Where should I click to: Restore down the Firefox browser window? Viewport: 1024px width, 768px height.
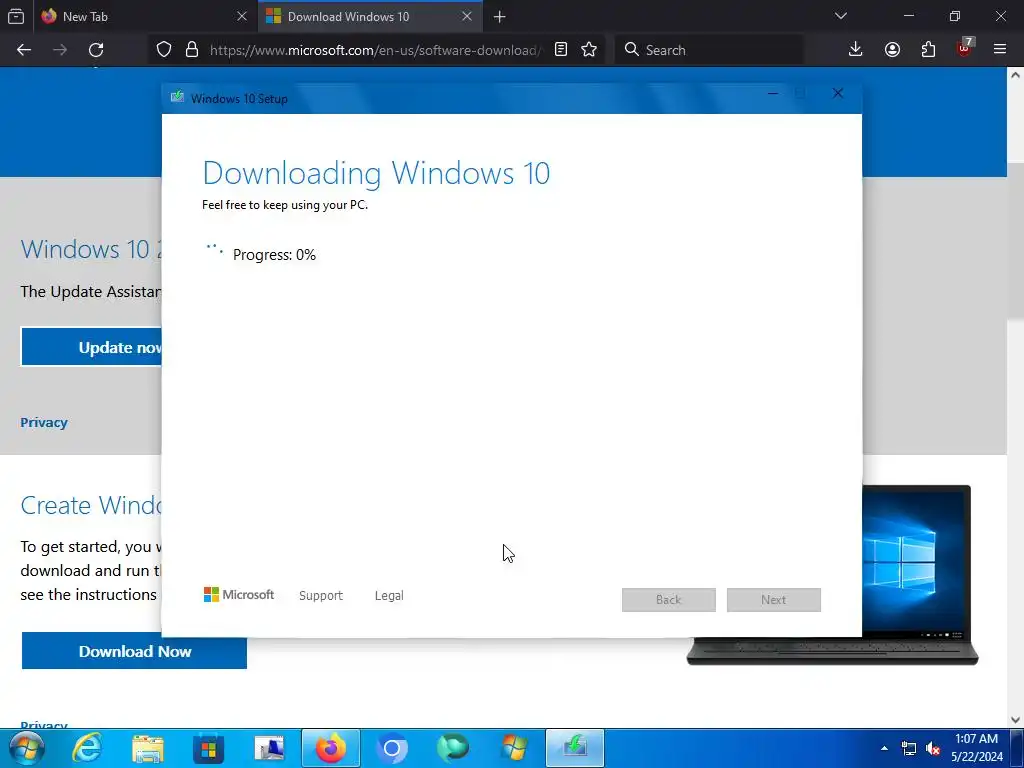[x=955, y=16]
